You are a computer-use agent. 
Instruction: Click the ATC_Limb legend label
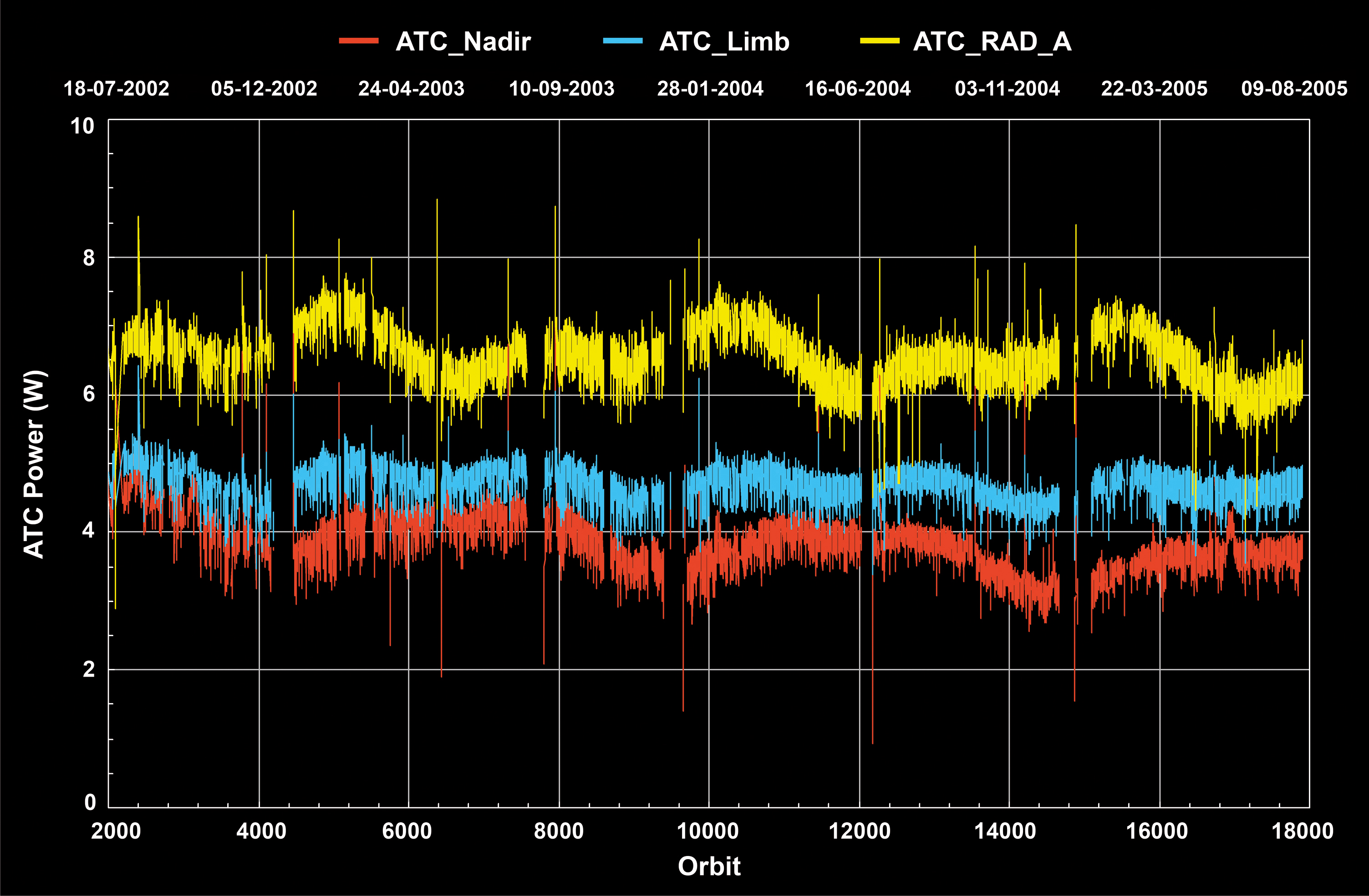pos(724,42)
